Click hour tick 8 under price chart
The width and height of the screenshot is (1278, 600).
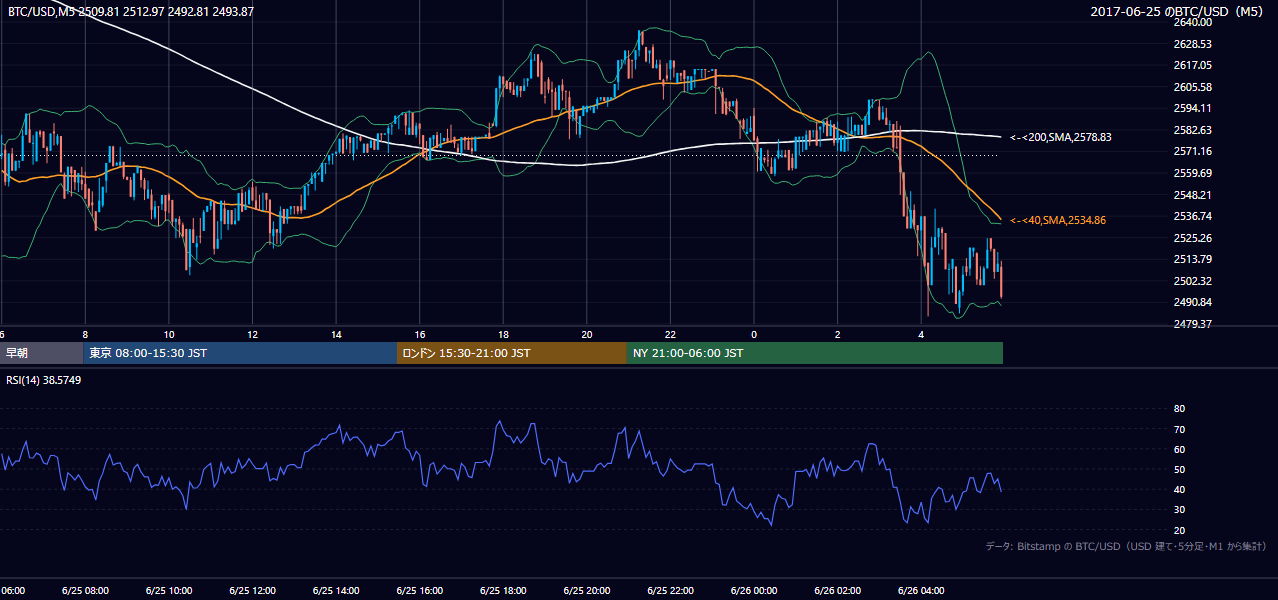(x=85, y=334)
